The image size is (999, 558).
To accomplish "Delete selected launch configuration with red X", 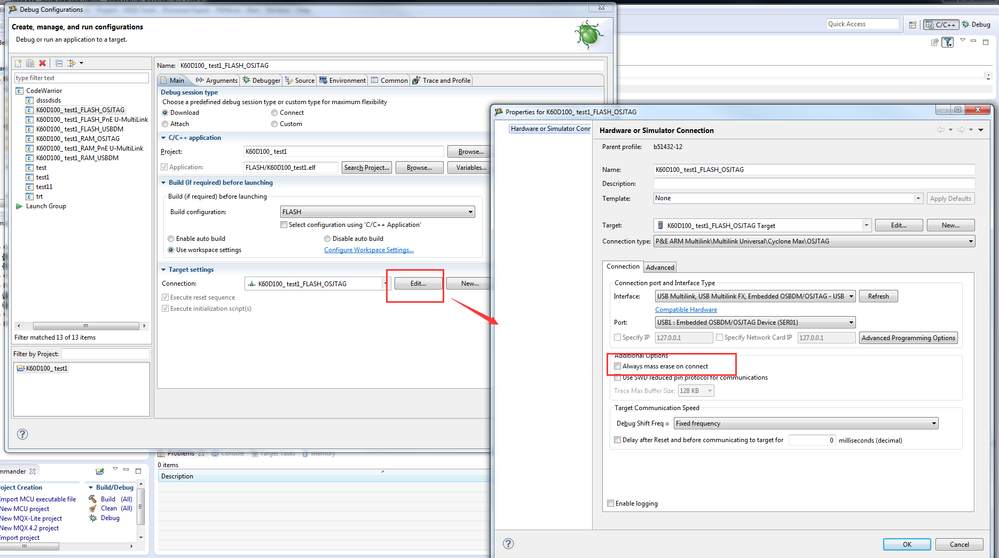I will coord(42,63).
